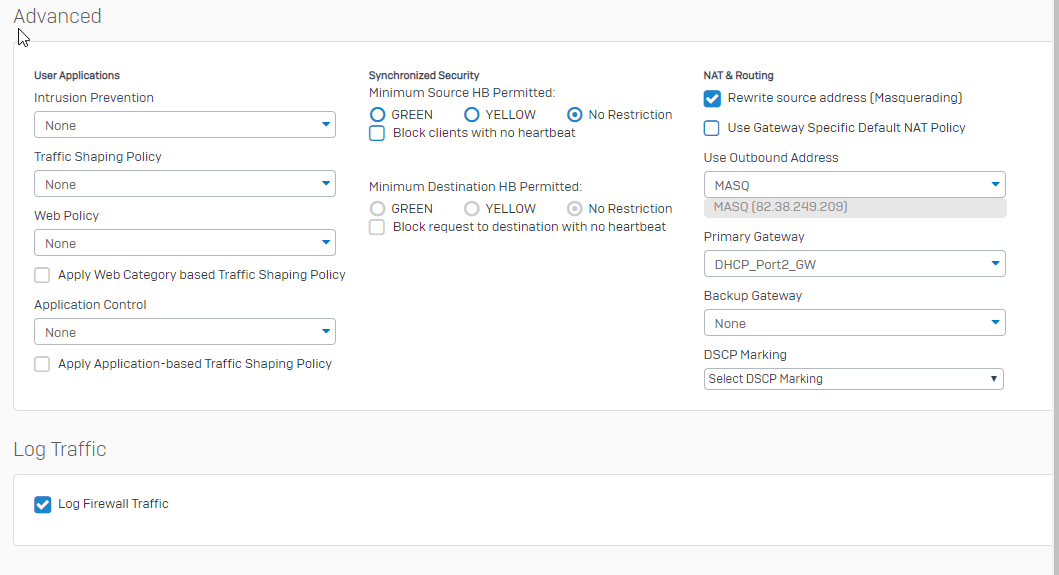Choose No Restriction for Source HB
The width and height of the screenshot is (1059, 575).
[575, 115]
